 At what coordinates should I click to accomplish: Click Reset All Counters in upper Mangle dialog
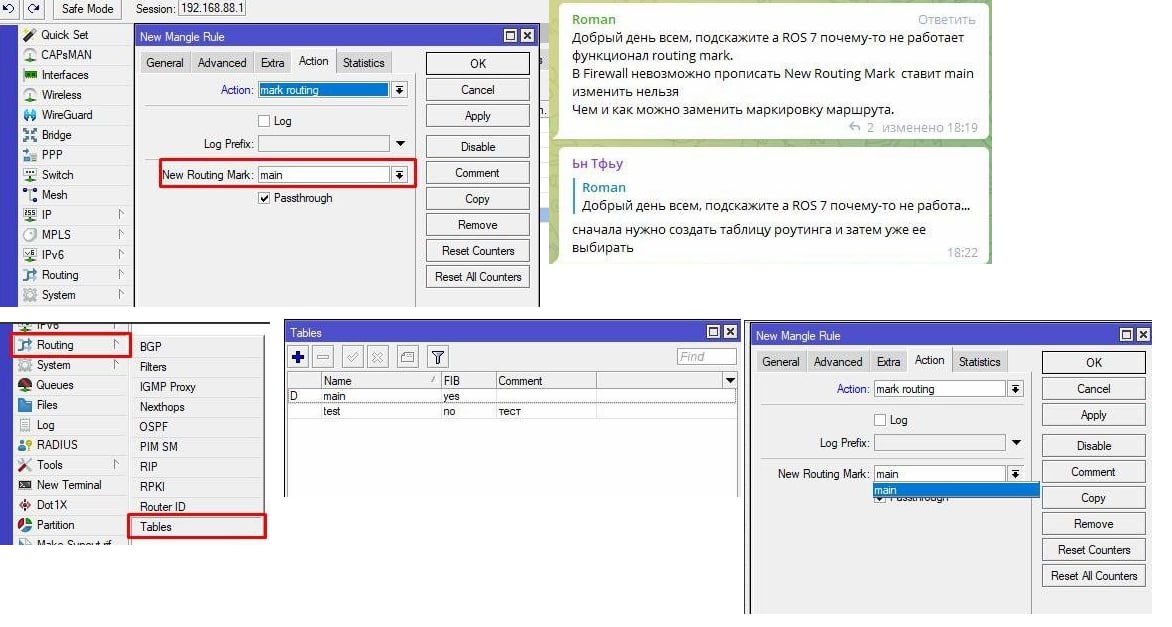click(478, 277)
